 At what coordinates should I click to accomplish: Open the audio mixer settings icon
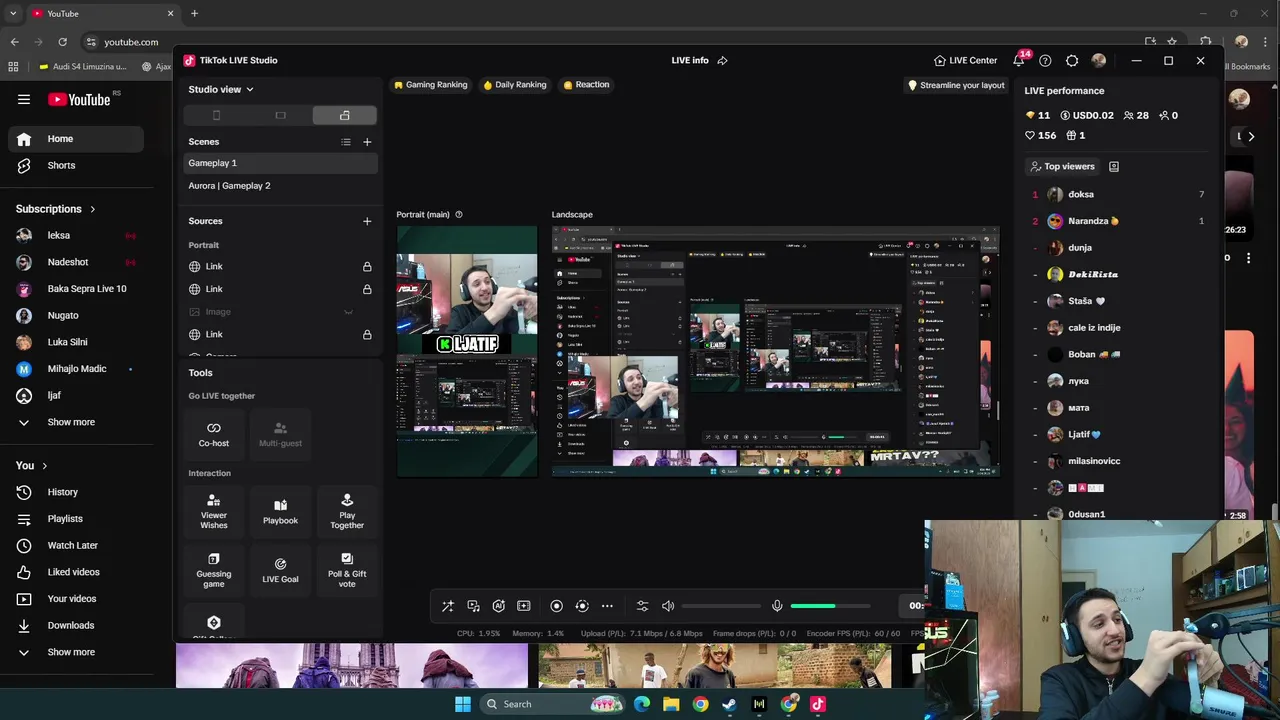(642, 606)
